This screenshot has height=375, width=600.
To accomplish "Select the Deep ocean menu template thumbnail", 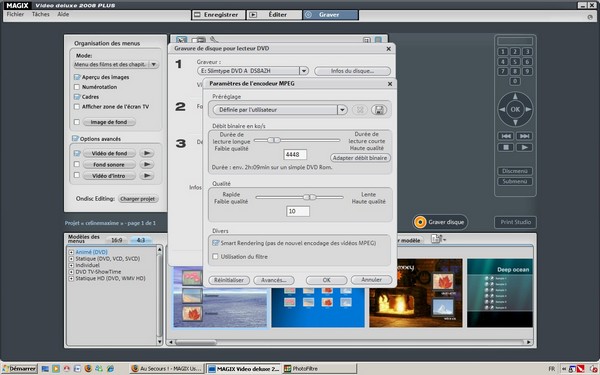I will pyautogui.click(x=500, y=293).
